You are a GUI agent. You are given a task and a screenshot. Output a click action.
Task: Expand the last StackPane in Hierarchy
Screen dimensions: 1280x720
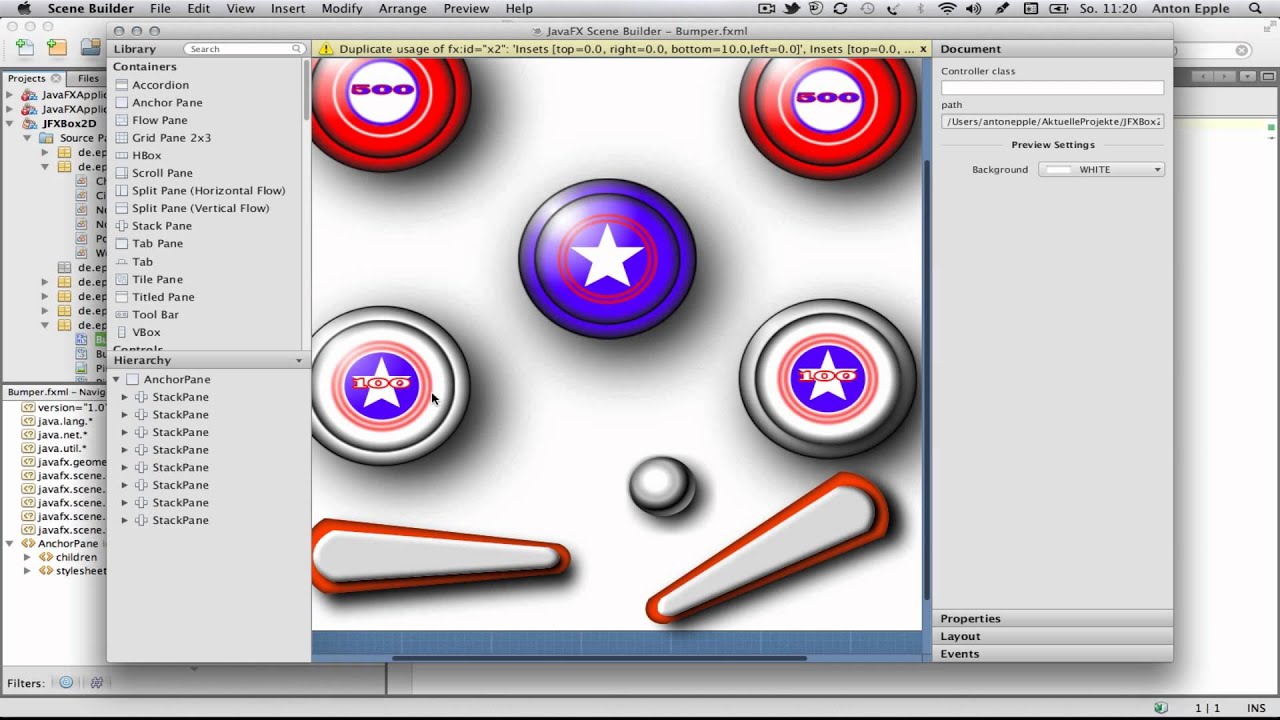click(125, 521)
